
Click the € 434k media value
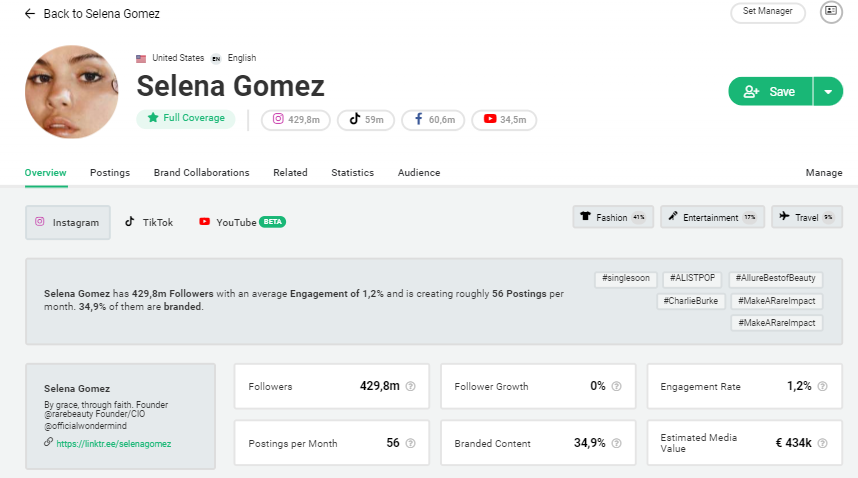(793, 443)
